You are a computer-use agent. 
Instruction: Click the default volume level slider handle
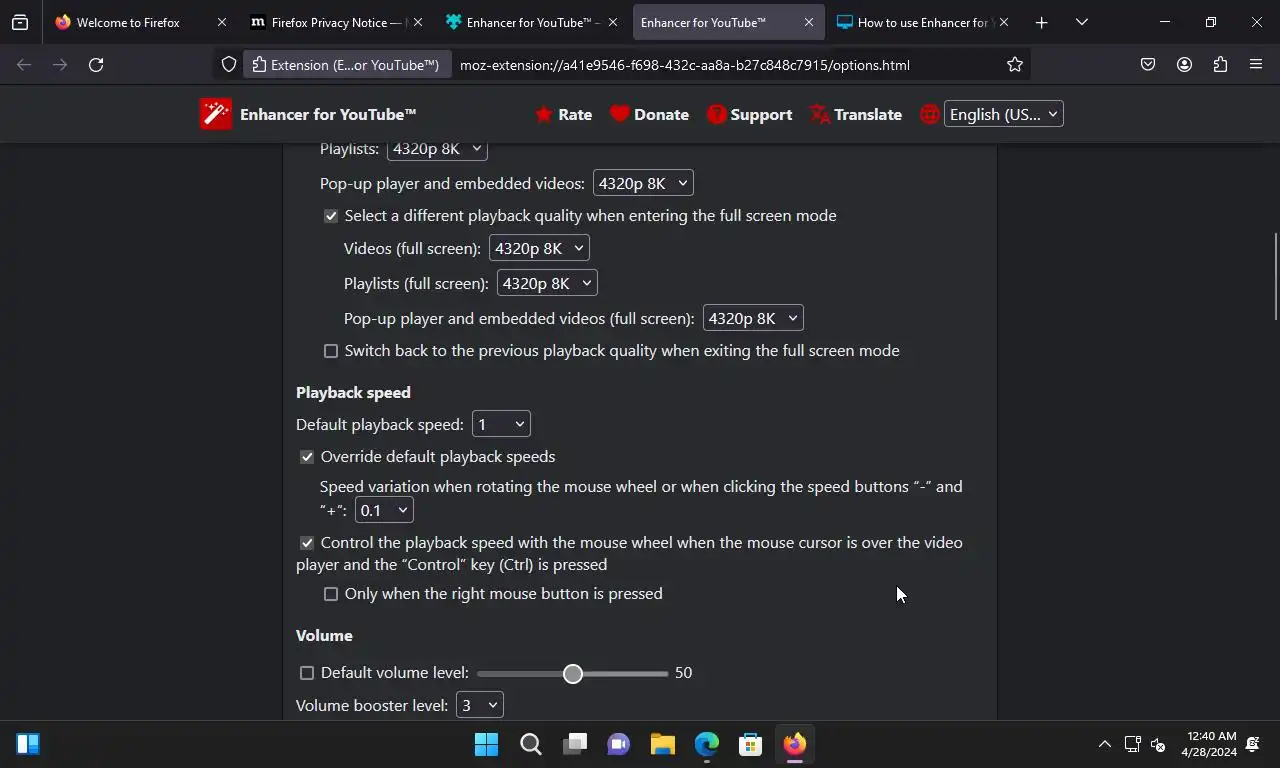[573, 674]
